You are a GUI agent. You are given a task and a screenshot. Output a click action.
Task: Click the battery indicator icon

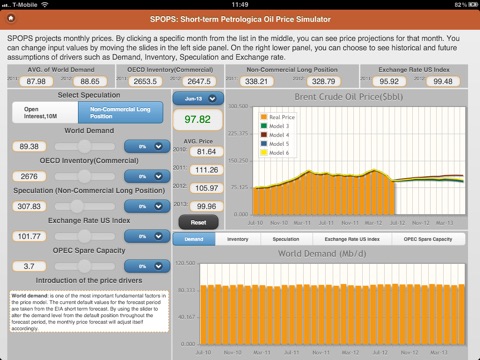pyautogui.click(x=473, y=5)
